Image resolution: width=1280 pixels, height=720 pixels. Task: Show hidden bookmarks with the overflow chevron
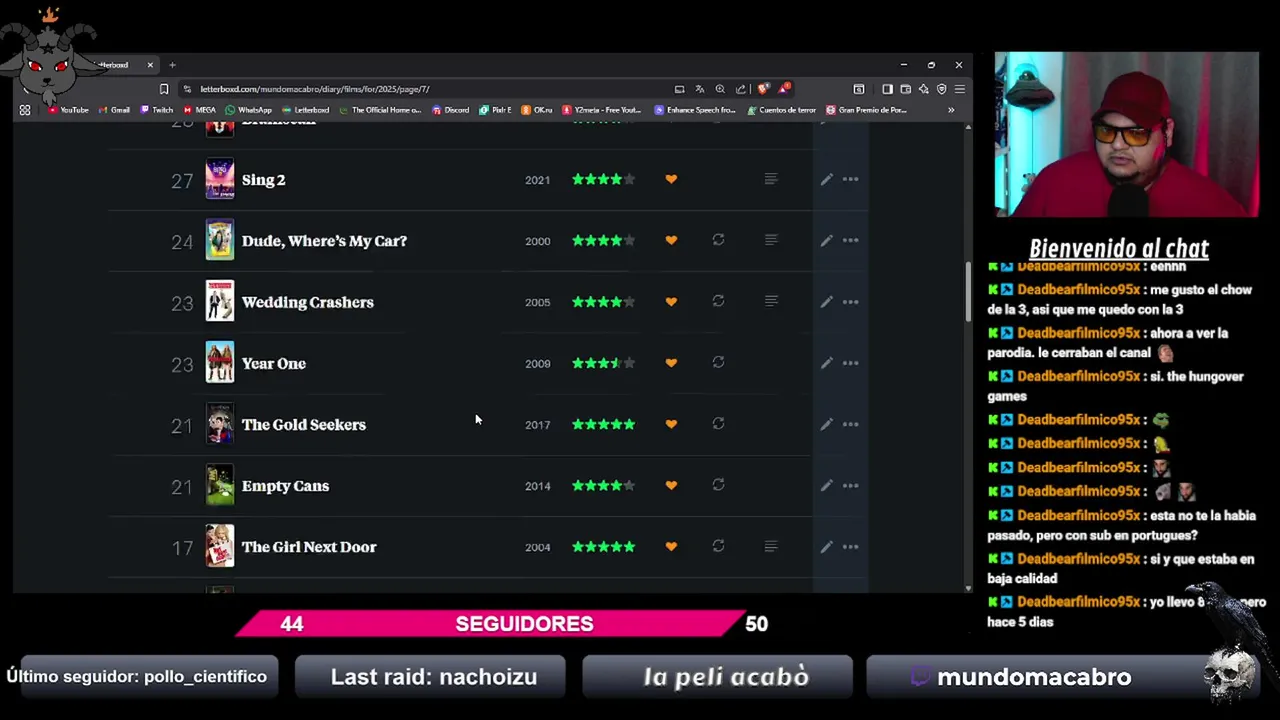pos(951,110)
